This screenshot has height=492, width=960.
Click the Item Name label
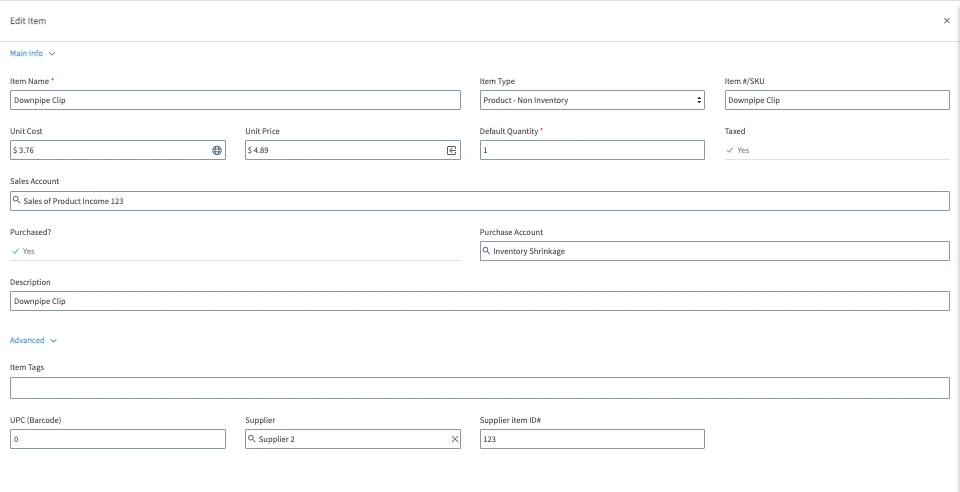[x=29, y=81]
